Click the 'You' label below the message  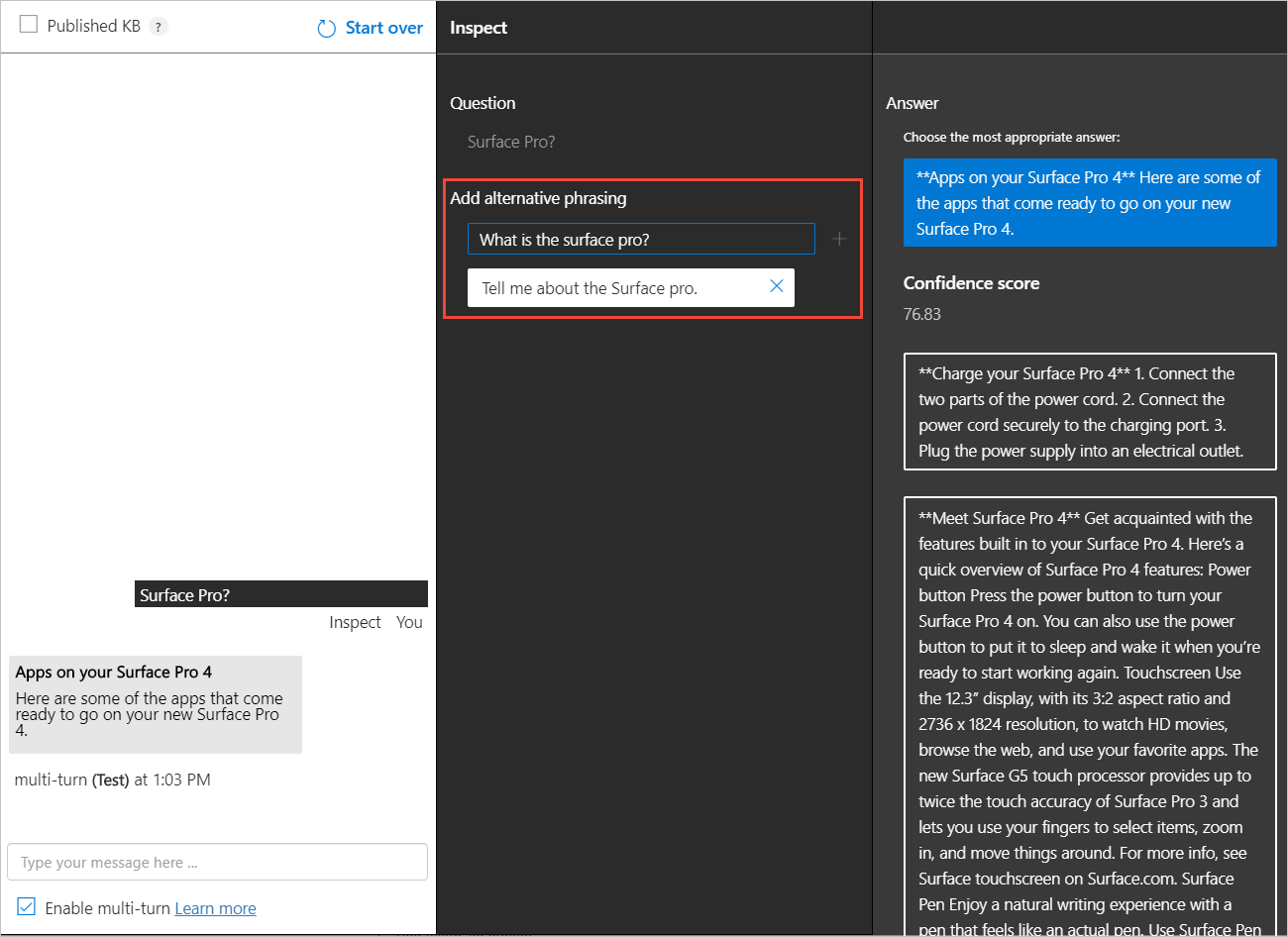click(x=409, y=622)
